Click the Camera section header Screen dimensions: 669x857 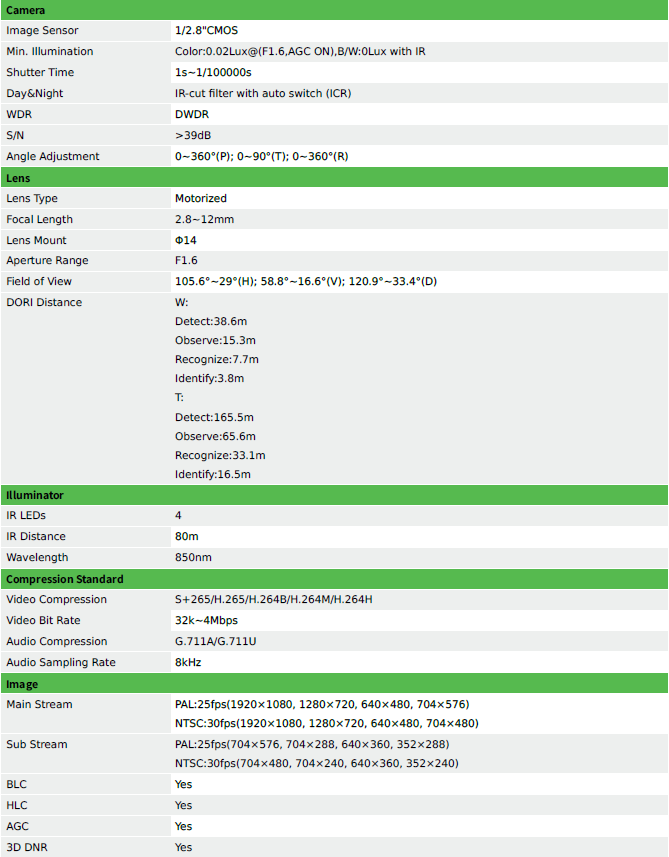coord(334,10)
